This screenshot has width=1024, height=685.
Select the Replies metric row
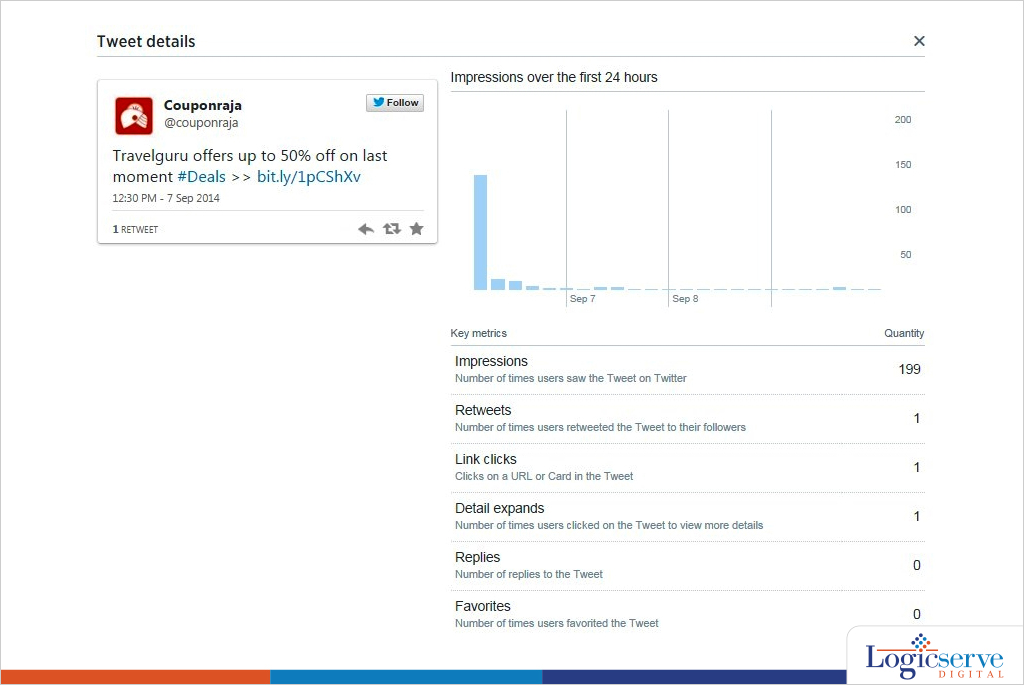point(687,566)
